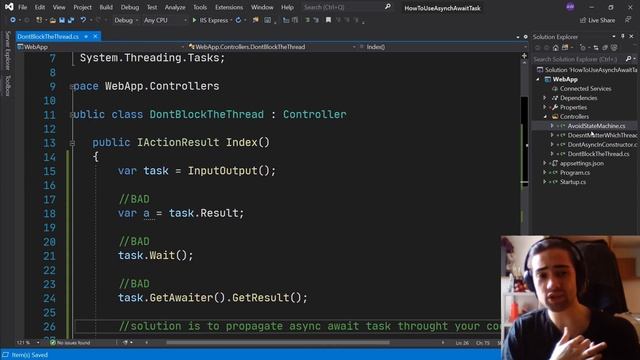Toggle pin on the DontBlockTheThread.cs tab
The width and height of the screenshot is (640, 360).
tap(86, 36)
